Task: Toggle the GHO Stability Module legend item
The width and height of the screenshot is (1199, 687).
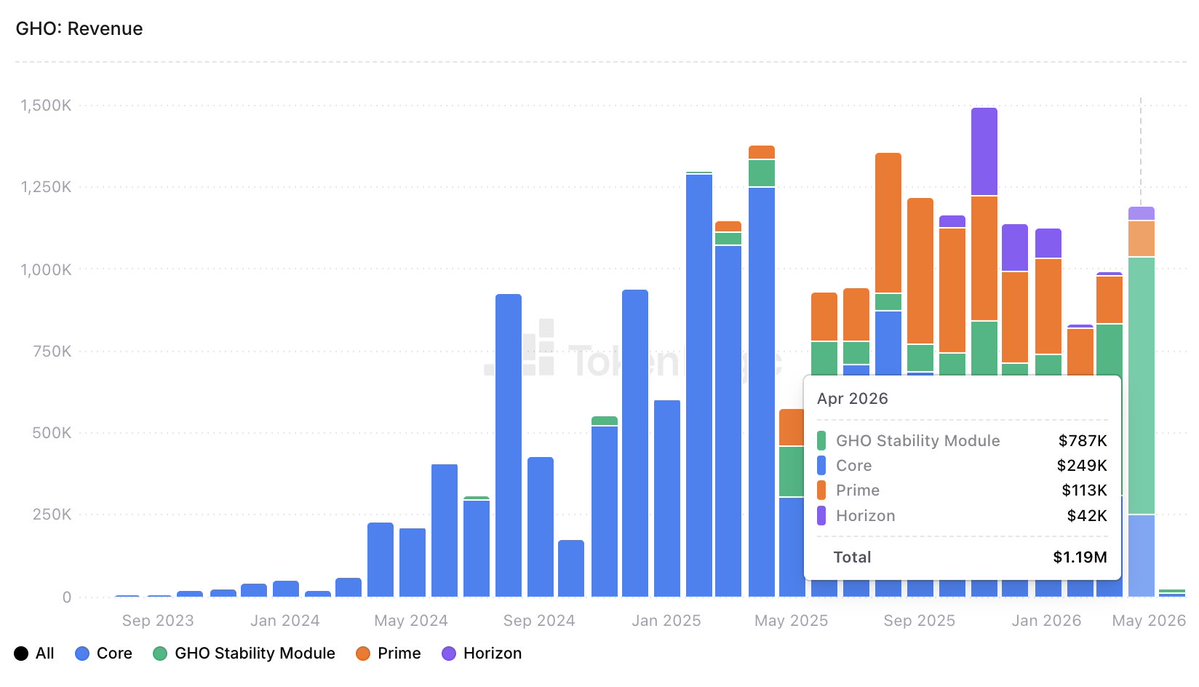Action: (244, 653)
